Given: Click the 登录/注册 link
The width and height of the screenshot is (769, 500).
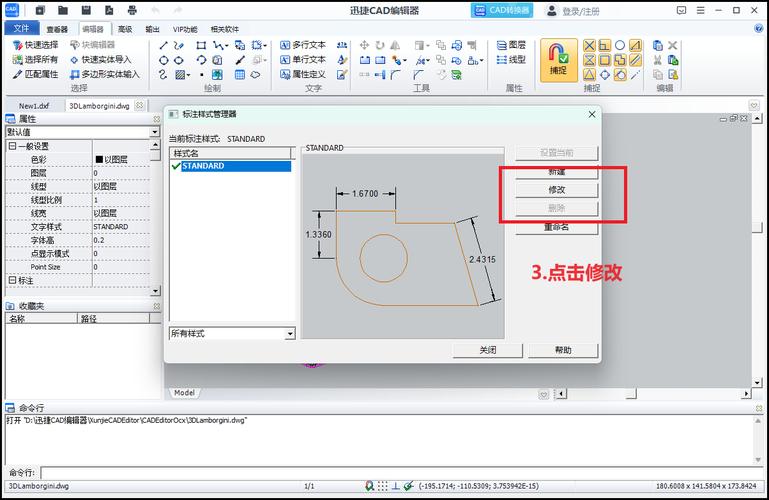Looking at the screenshot, I should click(581, 11).
